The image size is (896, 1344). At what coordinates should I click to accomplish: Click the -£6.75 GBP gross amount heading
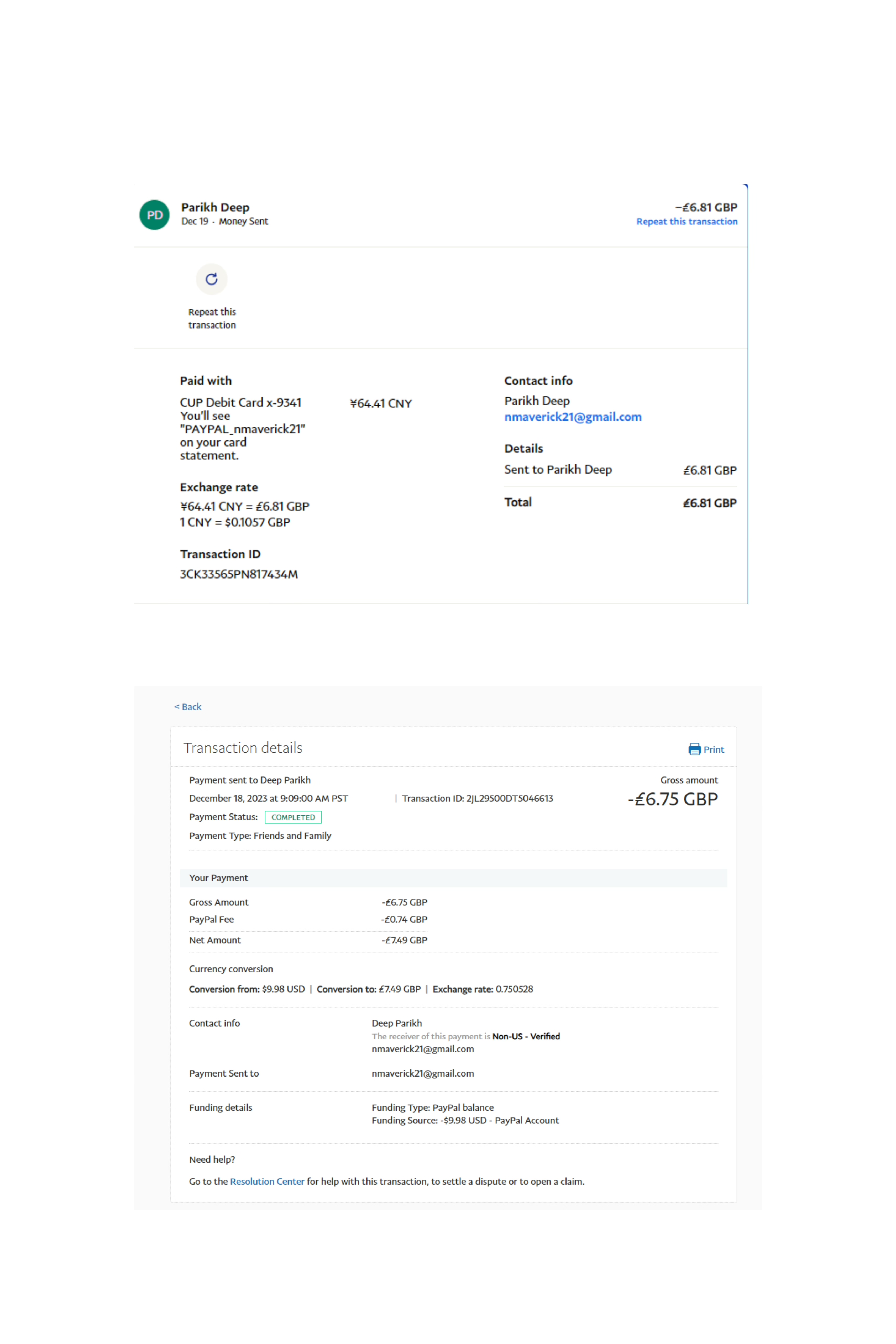673,799
